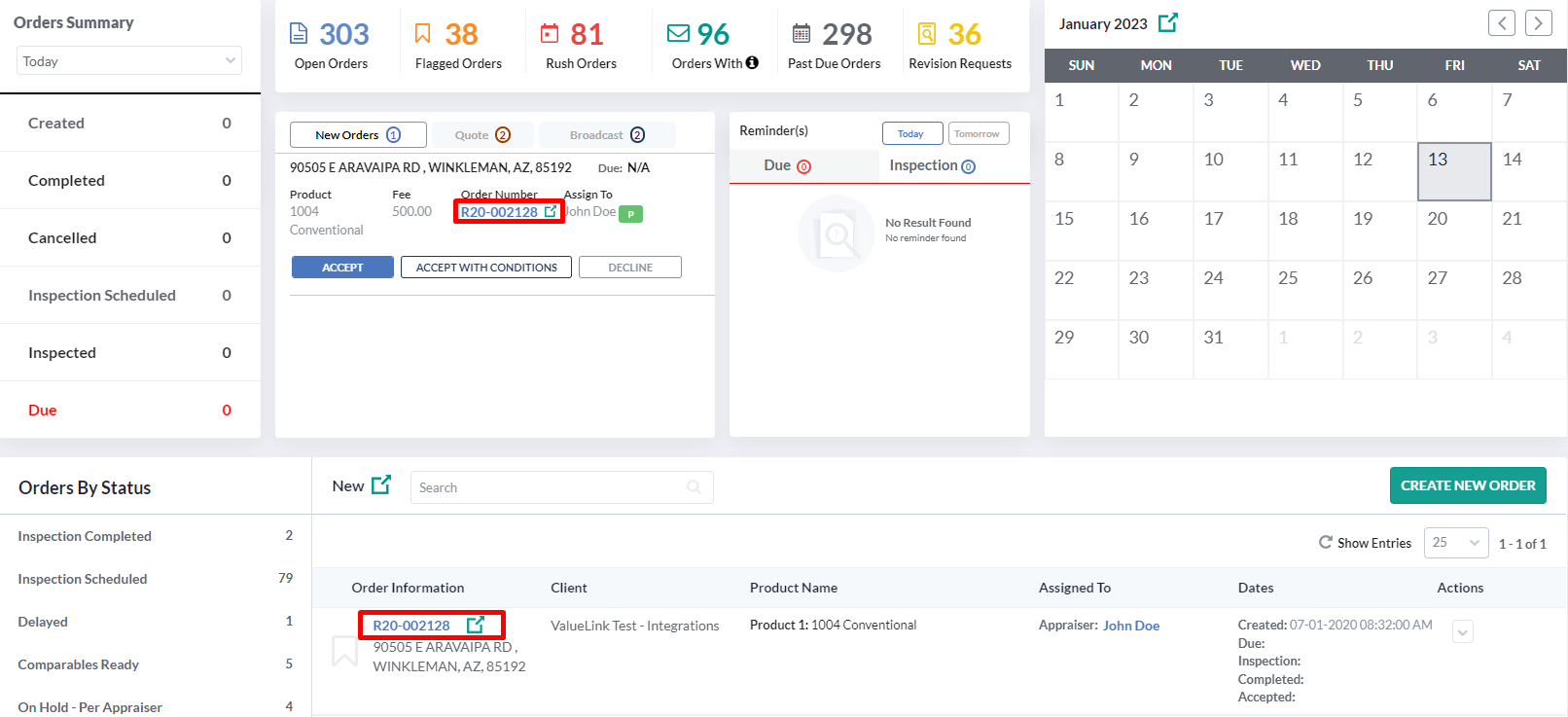The height and width of the screenshot is (717, 1568).
Task: Click the 298 Past Due Orders count
Action: [x=846, y=34]
